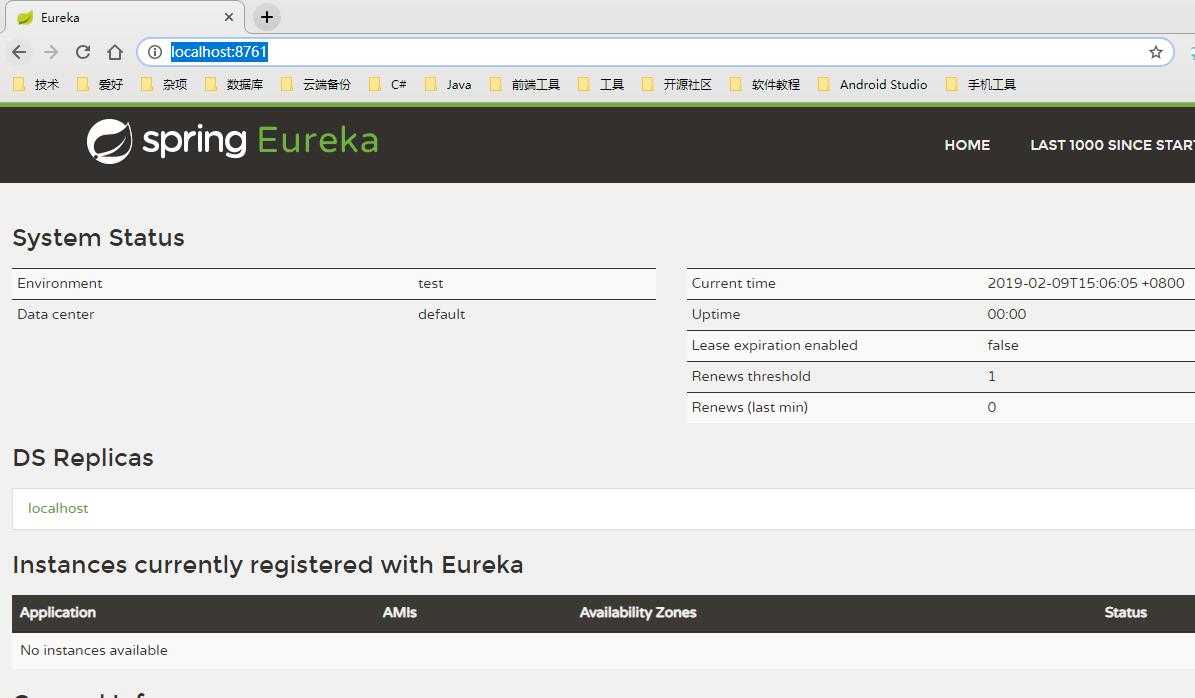Viewport: 1195px width, 698px height.
Task: Click the Status column header
Action: pos(1126,613)
